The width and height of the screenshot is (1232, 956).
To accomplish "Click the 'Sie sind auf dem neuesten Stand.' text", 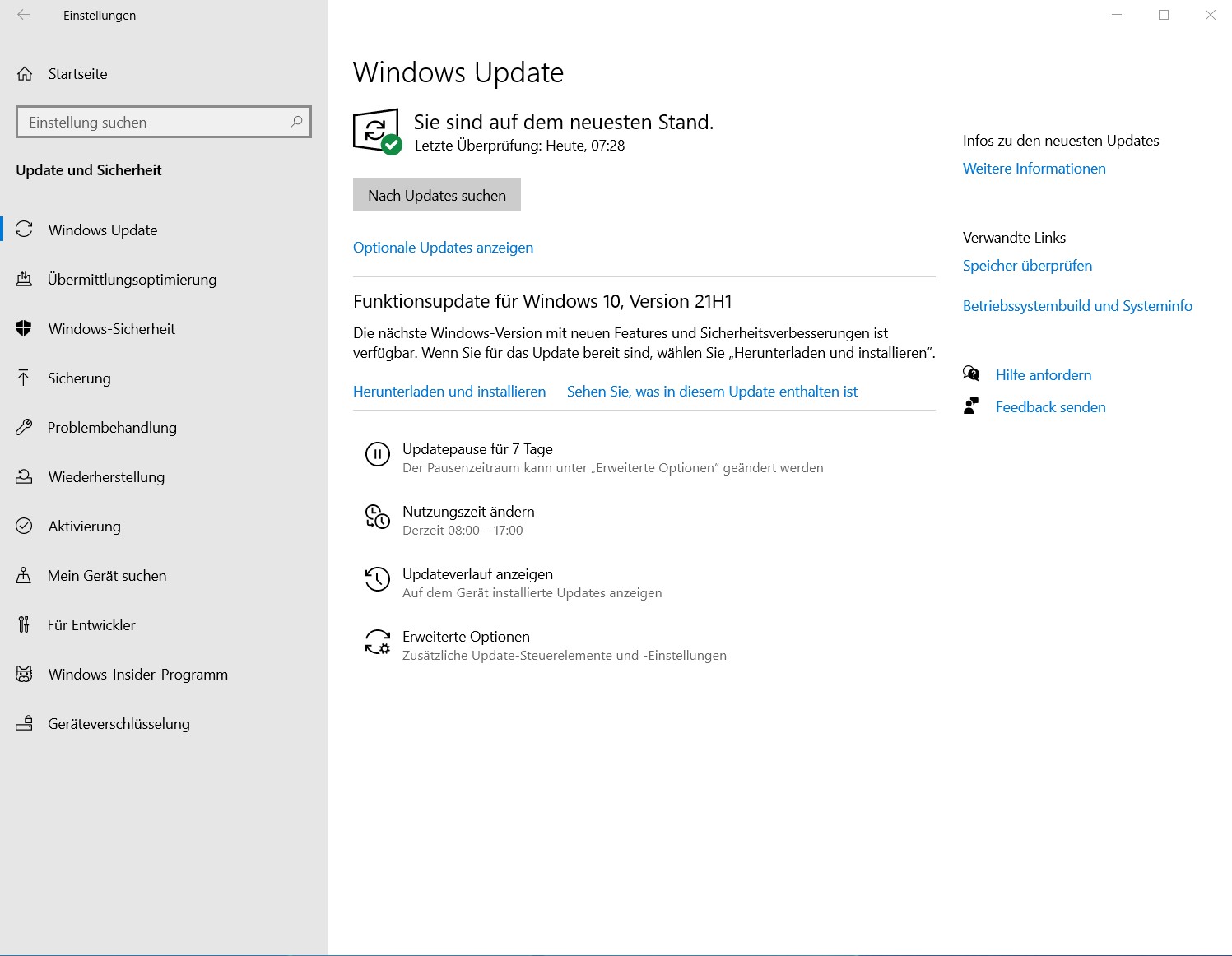I will pyautogui.click(x=564, y=122).
